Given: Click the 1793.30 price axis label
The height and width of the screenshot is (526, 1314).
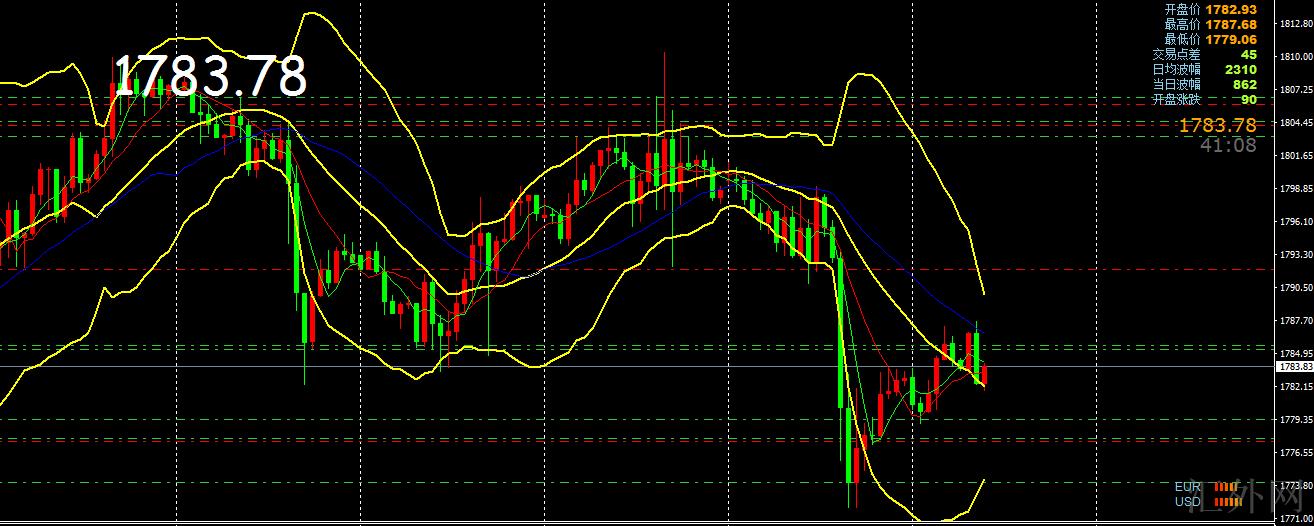Looking at the screenshot, I should point(1296,255).
